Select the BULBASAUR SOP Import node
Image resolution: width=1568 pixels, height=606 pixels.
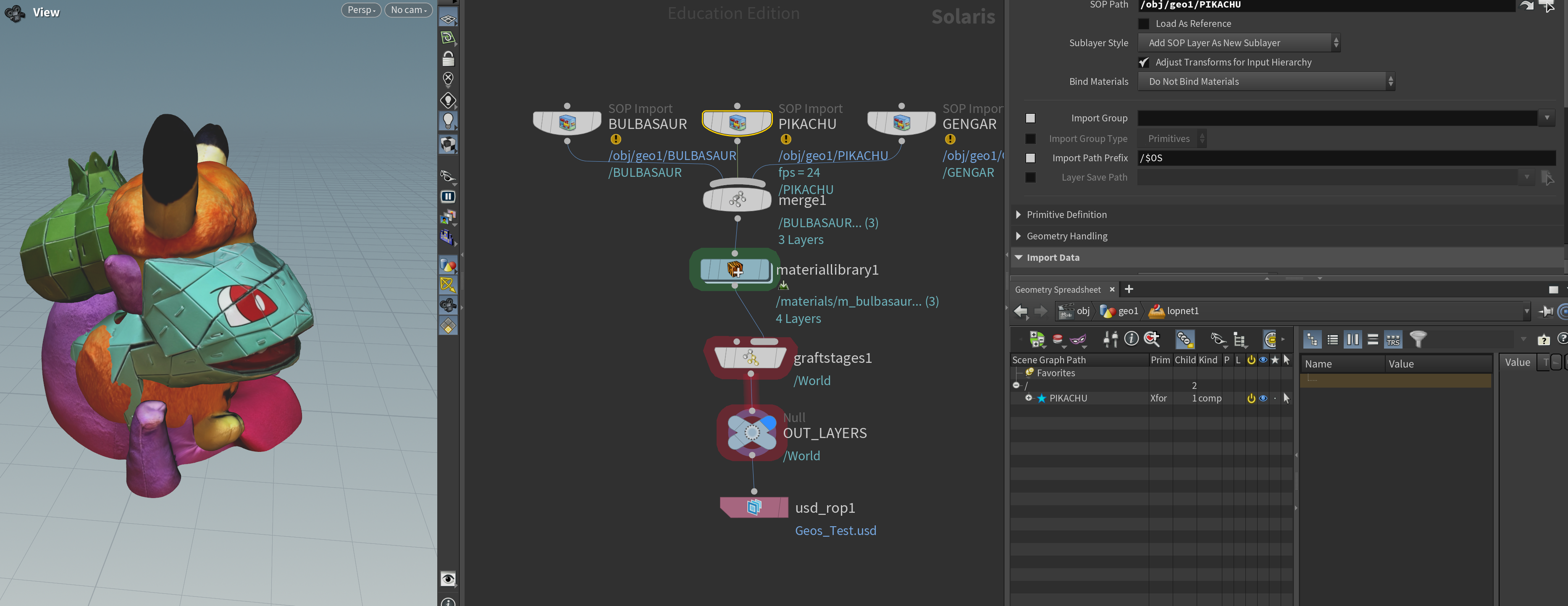pos(567,123)
